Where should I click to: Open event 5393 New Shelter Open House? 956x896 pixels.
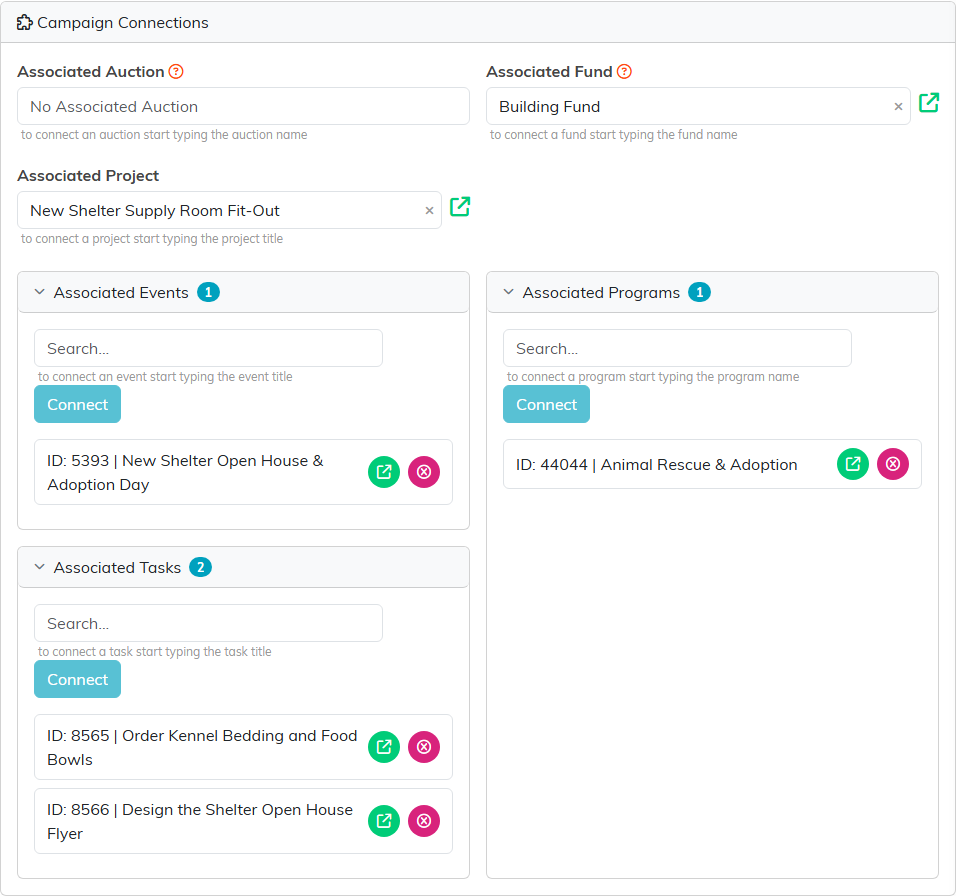(383, 472)
